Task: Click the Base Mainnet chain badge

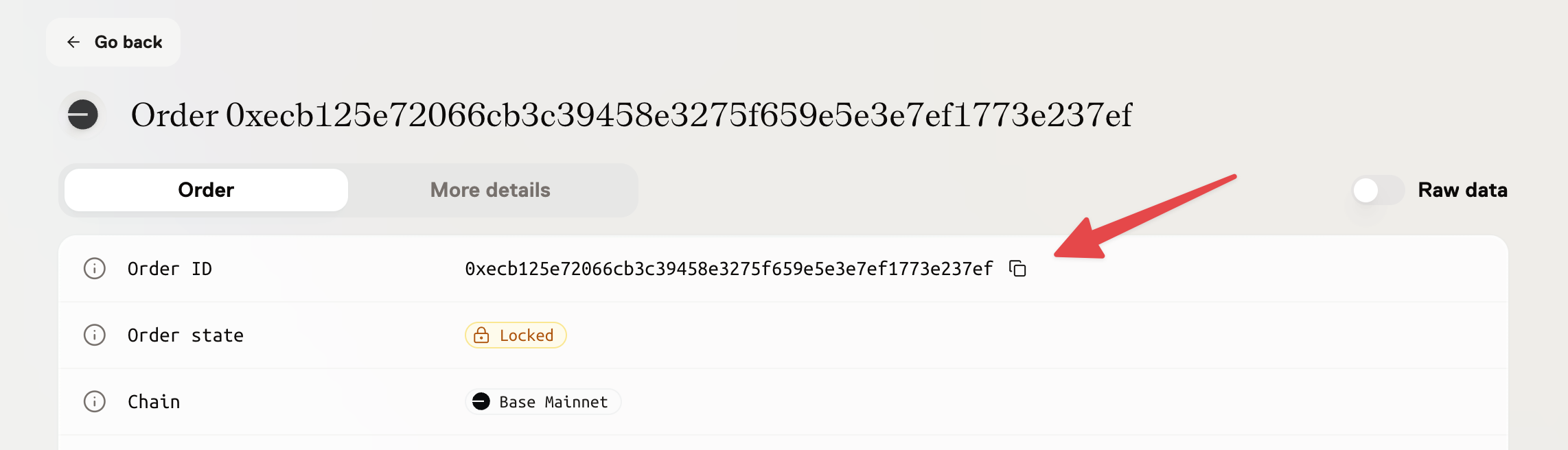Action: (543, 402)
